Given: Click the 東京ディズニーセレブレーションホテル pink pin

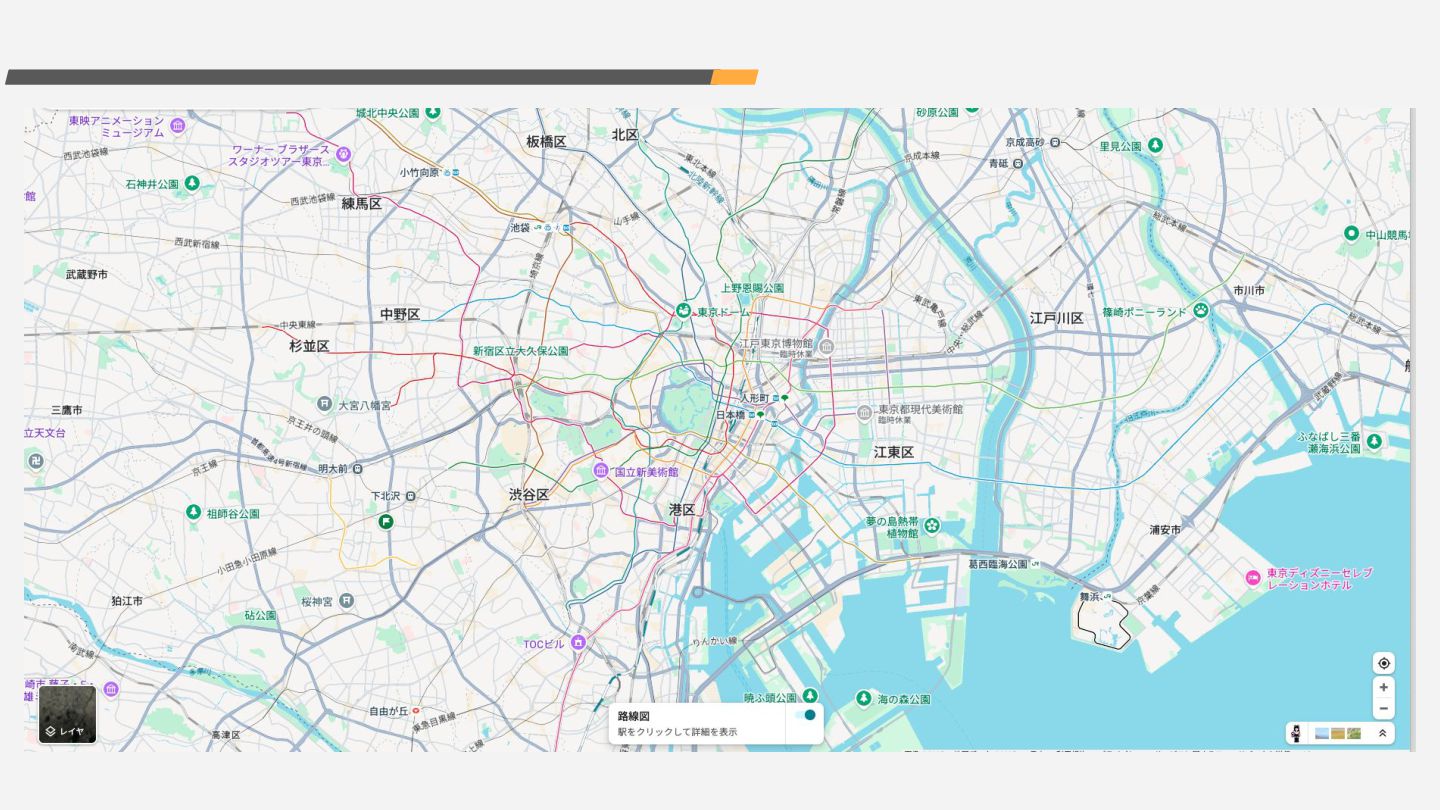Looking at the screenshot, I should tap(1253, 578).
